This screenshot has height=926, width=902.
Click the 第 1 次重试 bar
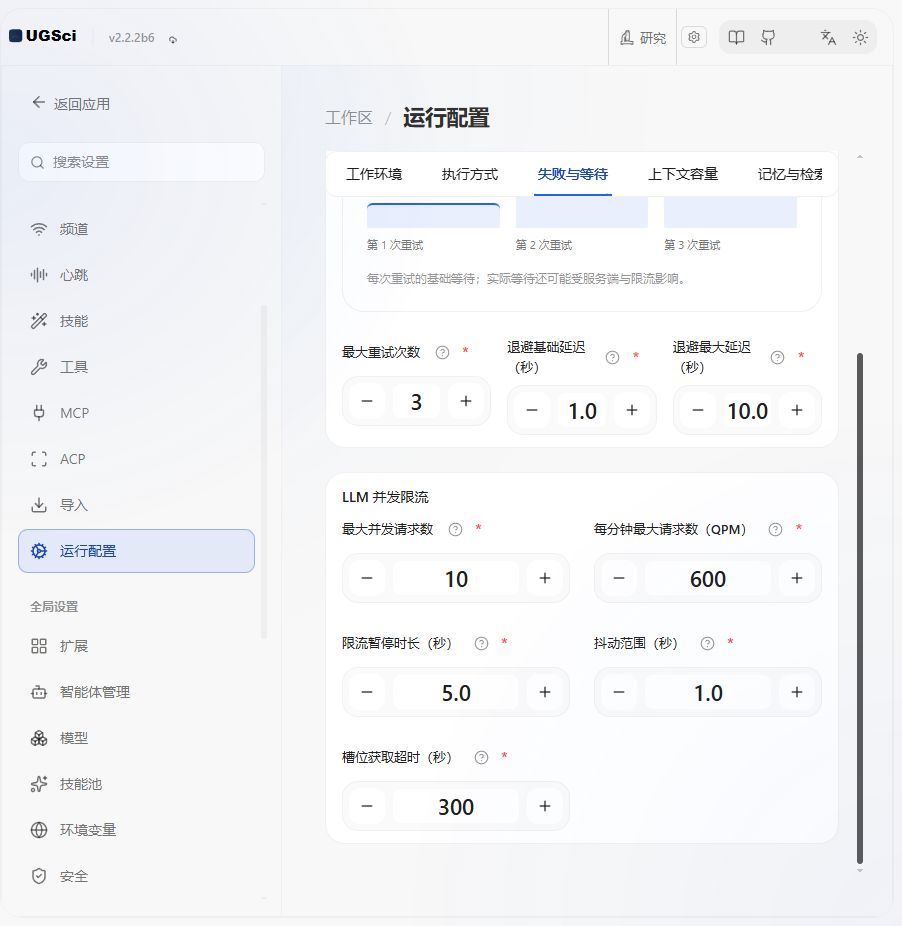tap(433, 216)
